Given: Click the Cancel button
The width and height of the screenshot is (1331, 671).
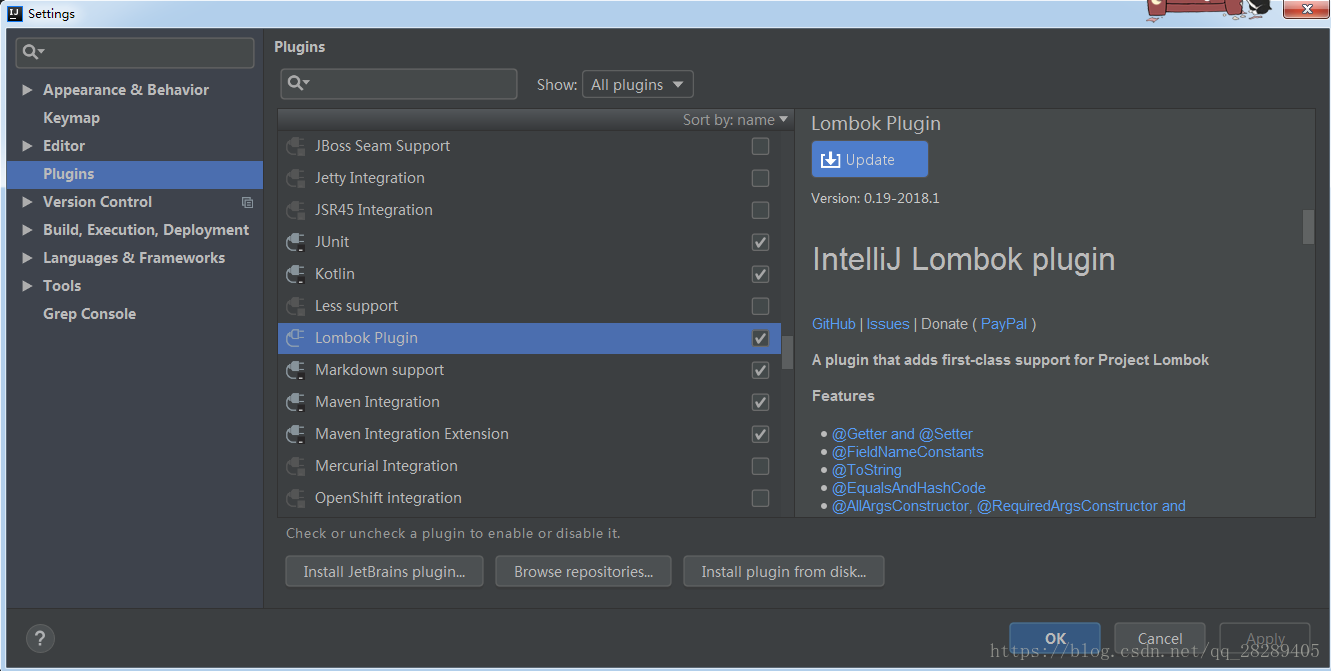Looking at the screenshot, I should (1160, 638).
